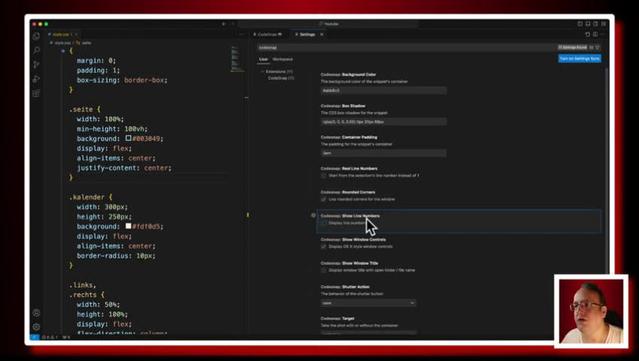Switch to the CodeSnap editor tab
The height and width of the screenshot is (361, 639).
[x=269, y=35]
